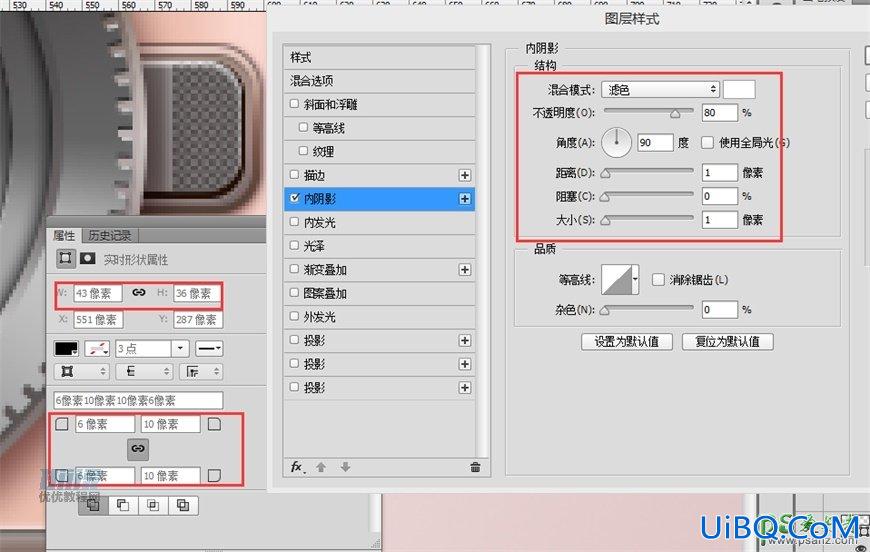Switch to the 历史记录 tab
Image resolution: width=870 pixels, height=552 pixels.
click(x=110, y=235)
